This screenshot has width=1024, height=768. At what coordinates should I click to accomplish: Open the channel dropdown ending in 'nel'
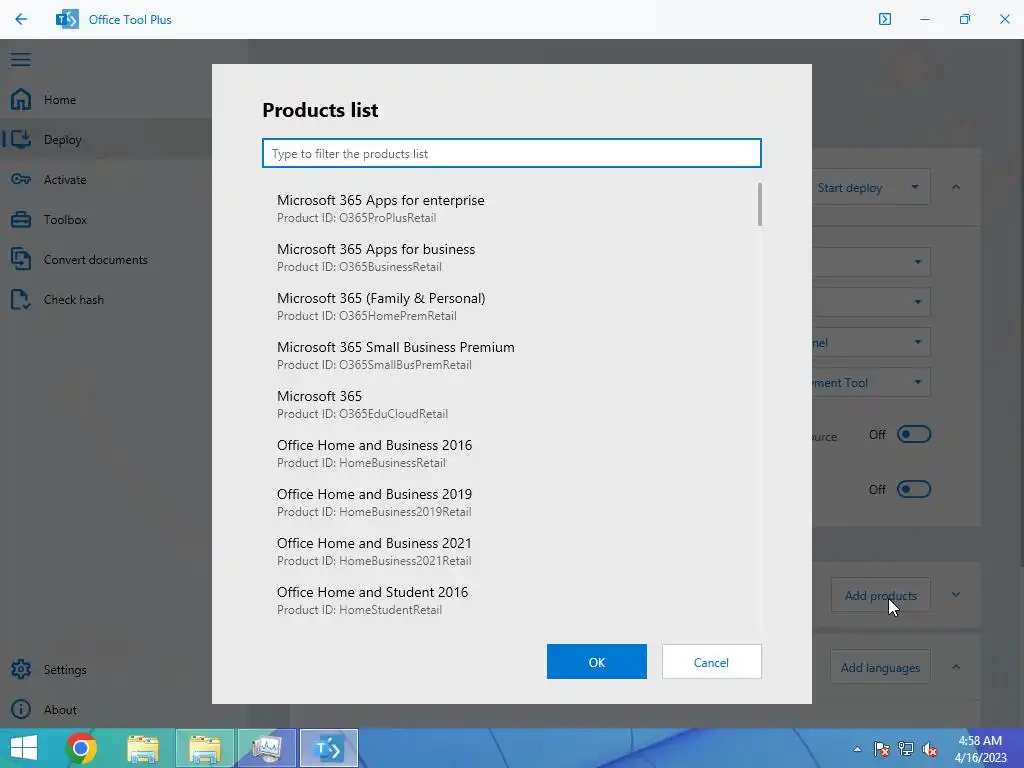(x=871, y=342)
